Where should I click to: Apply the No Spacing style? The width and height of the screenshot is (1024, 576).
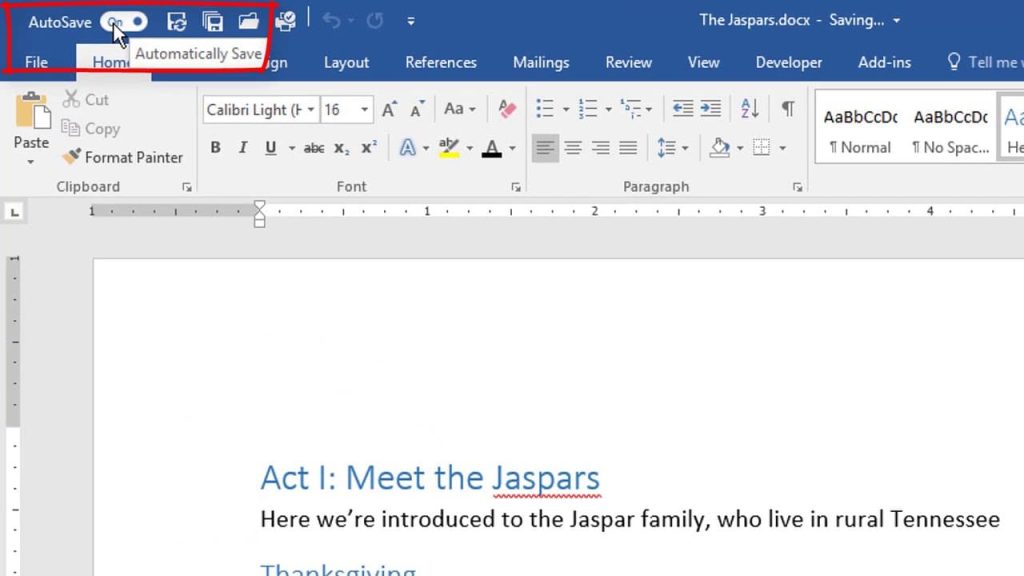click(x=950, y=131)
